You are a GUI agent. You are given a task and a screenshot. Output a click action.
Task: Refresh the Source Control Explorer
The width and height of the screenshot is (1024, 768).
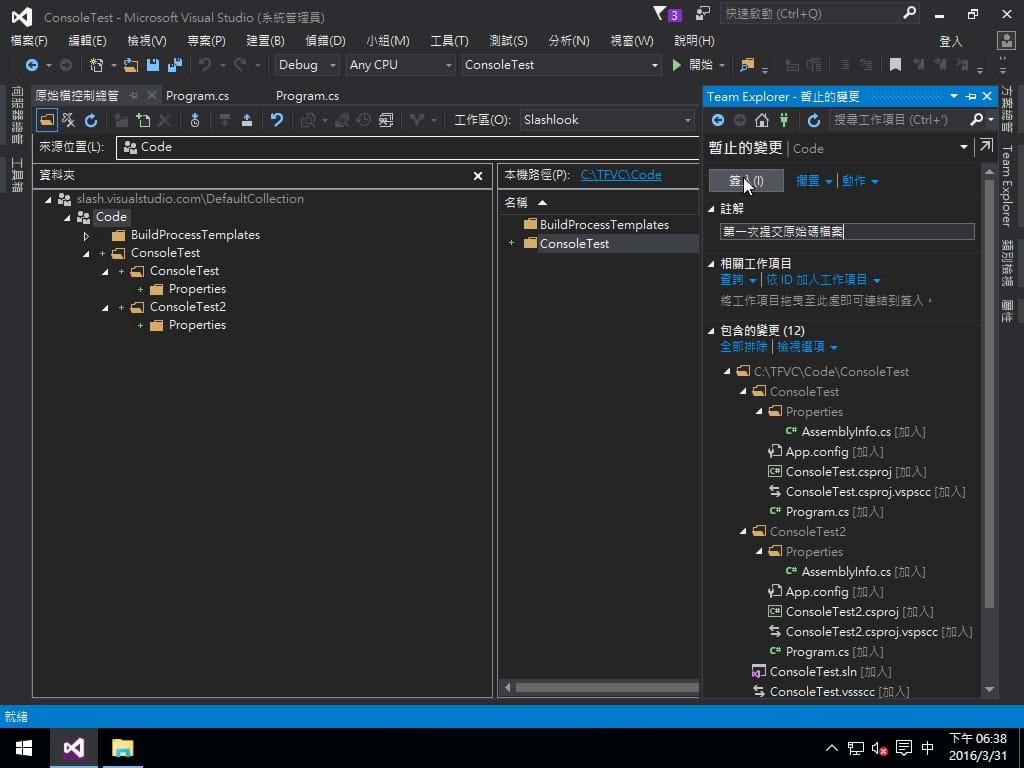[x=91, y=120]
